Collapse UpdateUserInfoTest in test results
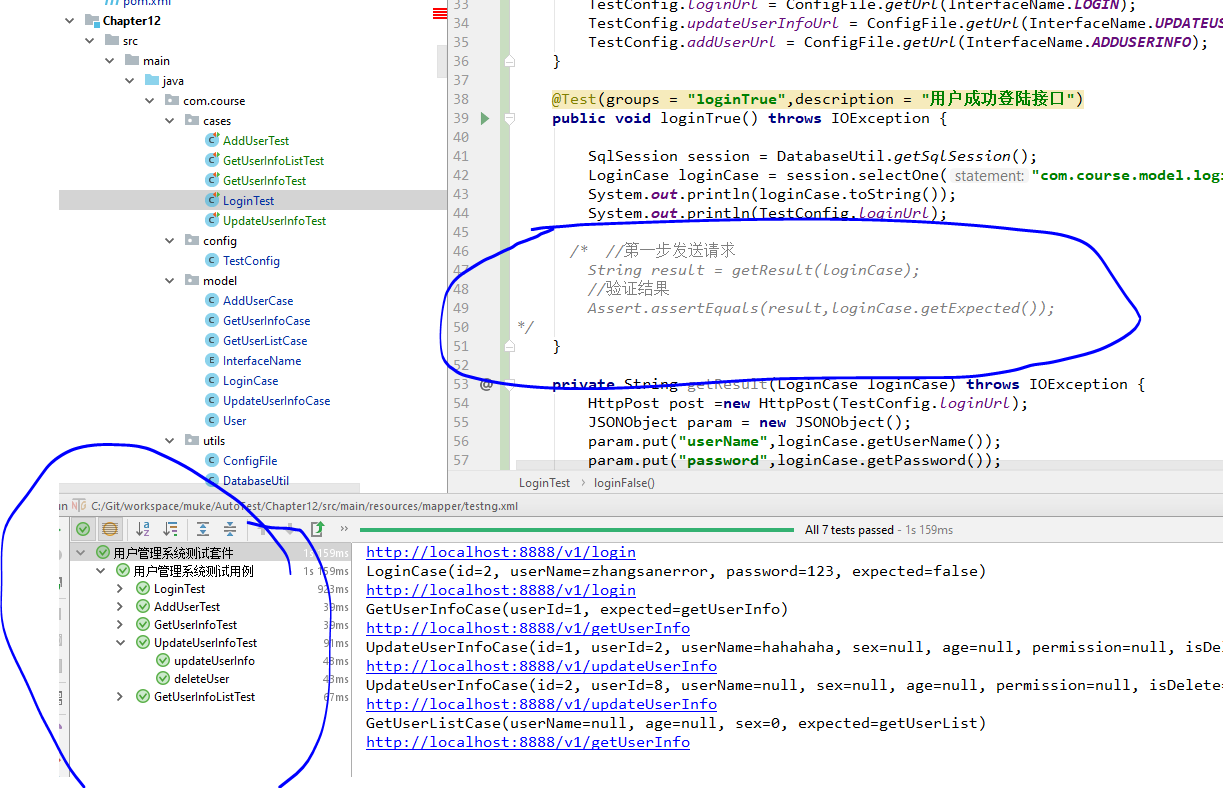 point(120,643)
